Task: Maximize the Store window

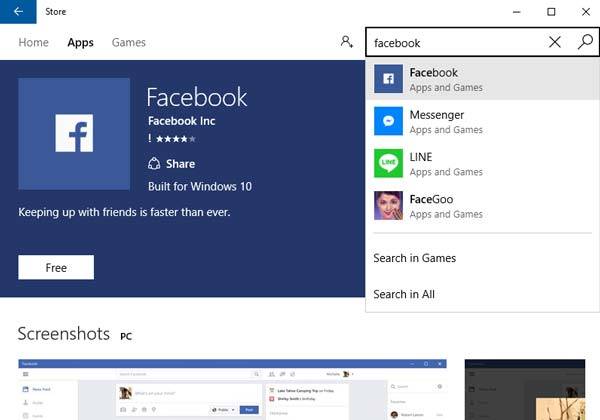Action: [551, 12]
